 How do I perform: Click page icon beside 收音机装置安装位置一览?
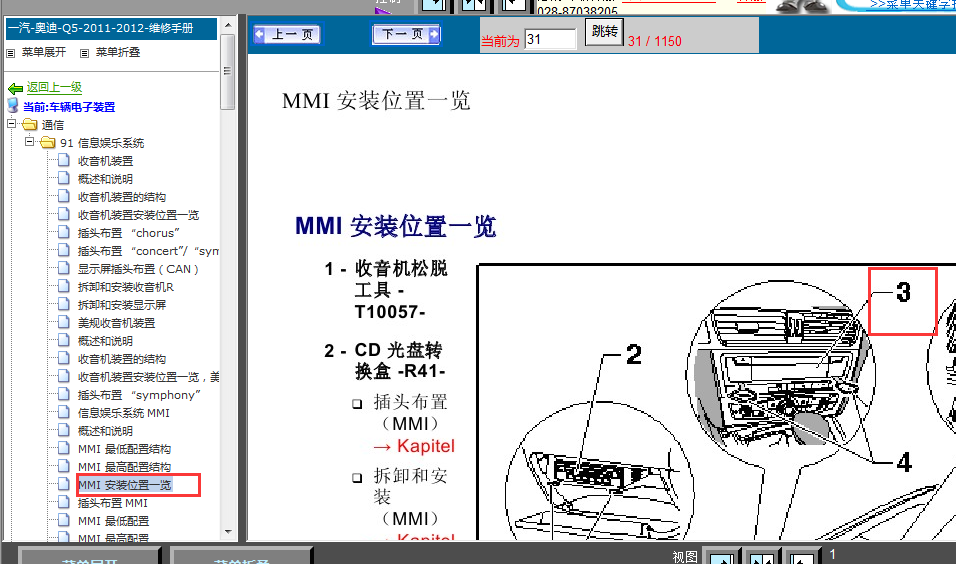pyautogui.click(x=64, y=214)
